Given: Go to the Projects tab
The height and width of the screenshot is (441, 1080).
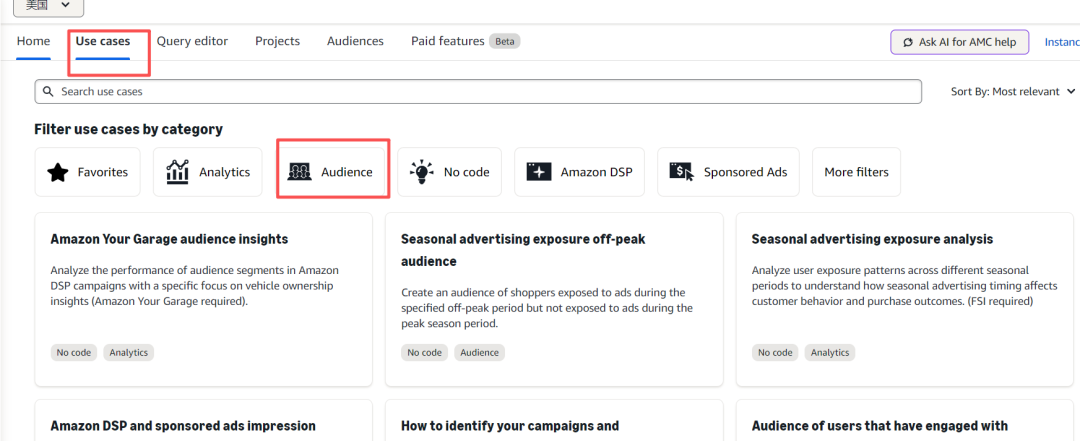Looking at the screenshot, I should point(277,41).
